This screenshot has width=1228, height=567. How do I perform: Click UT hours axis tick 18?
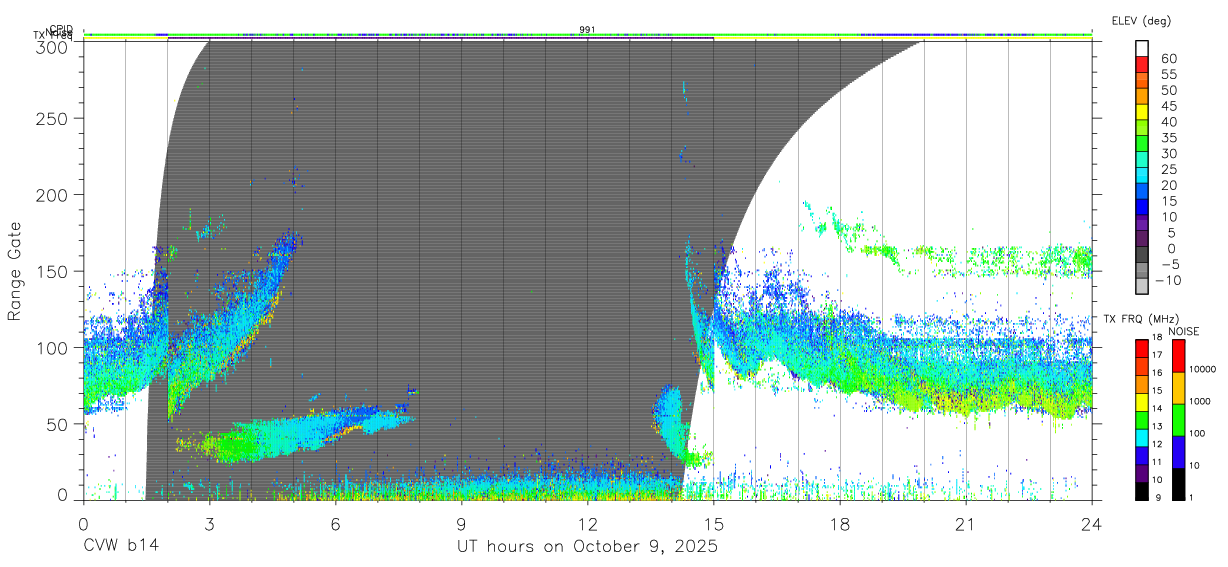(x=839, y=523)
